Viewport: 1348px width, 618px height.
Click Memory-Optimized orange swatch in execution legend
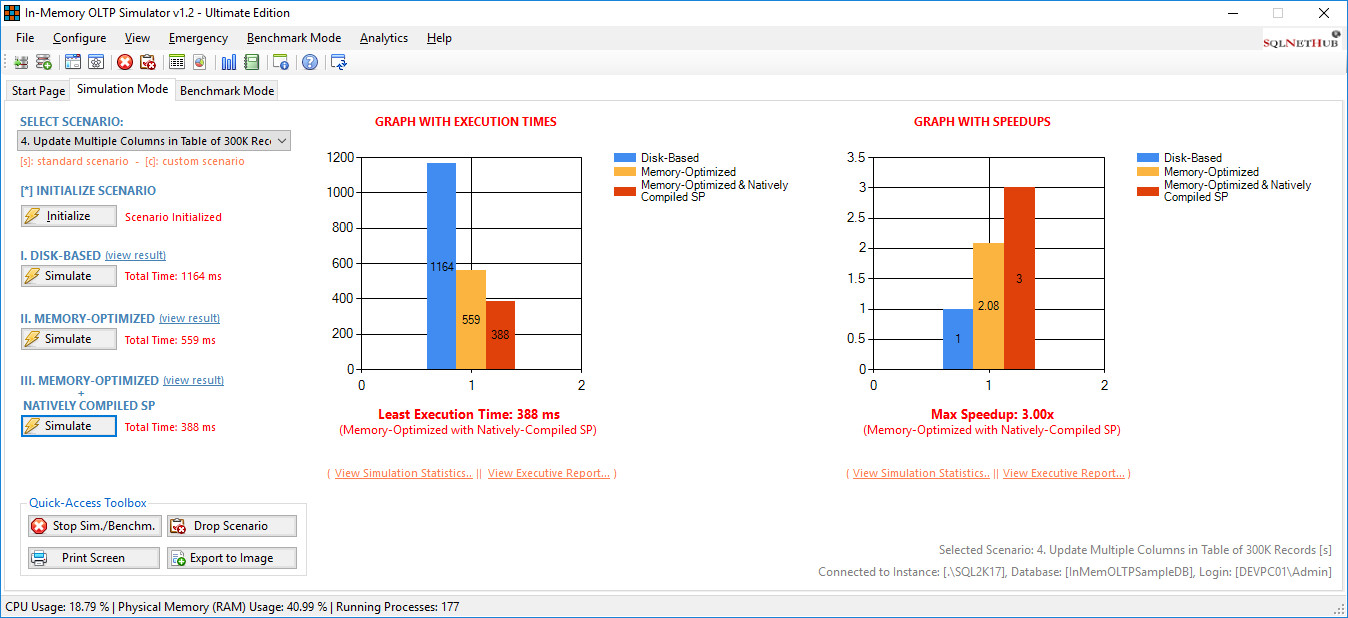click(x=625, y=172)
